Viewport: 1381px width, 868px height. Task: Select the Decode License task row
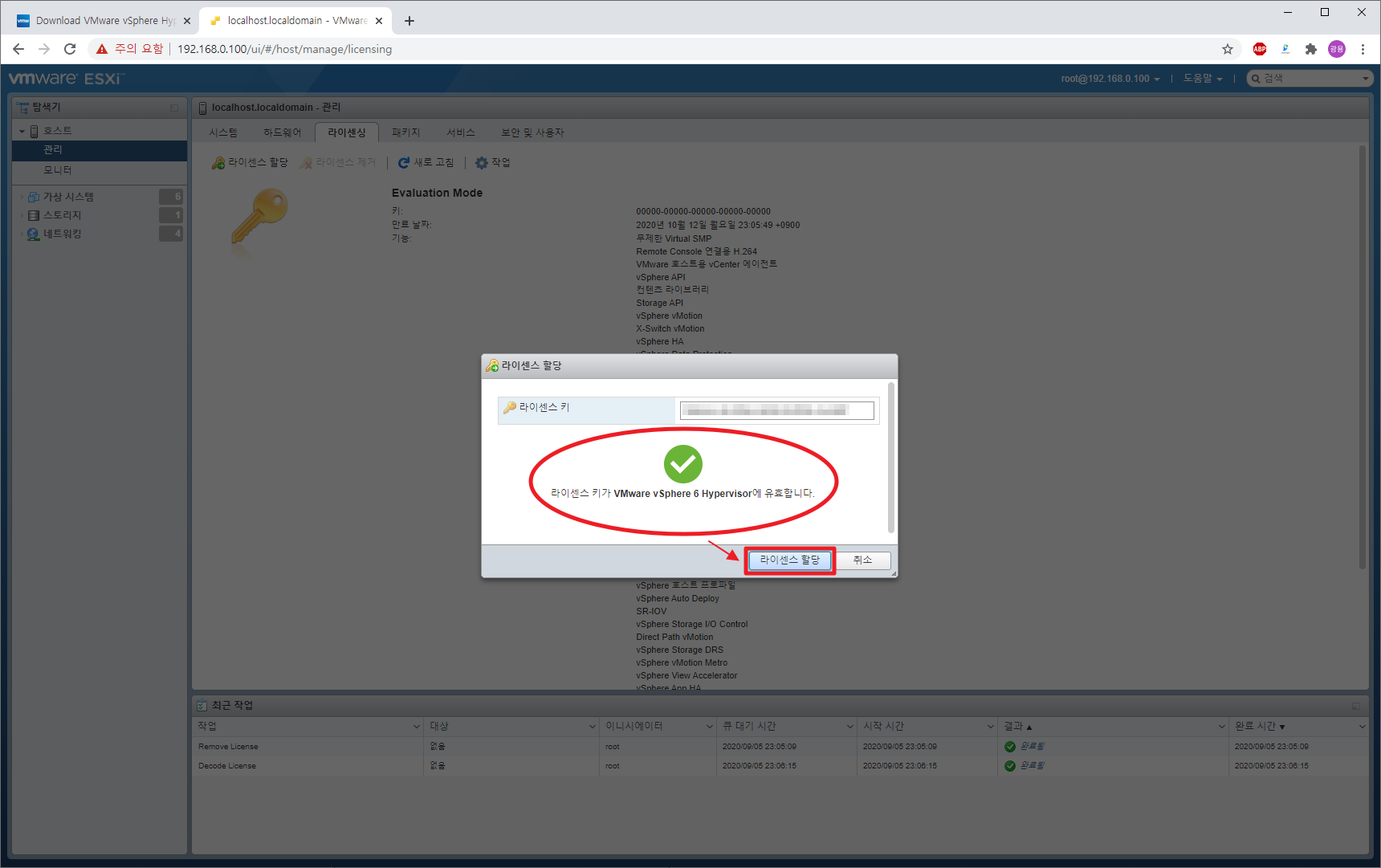click(x=780, y=766)
